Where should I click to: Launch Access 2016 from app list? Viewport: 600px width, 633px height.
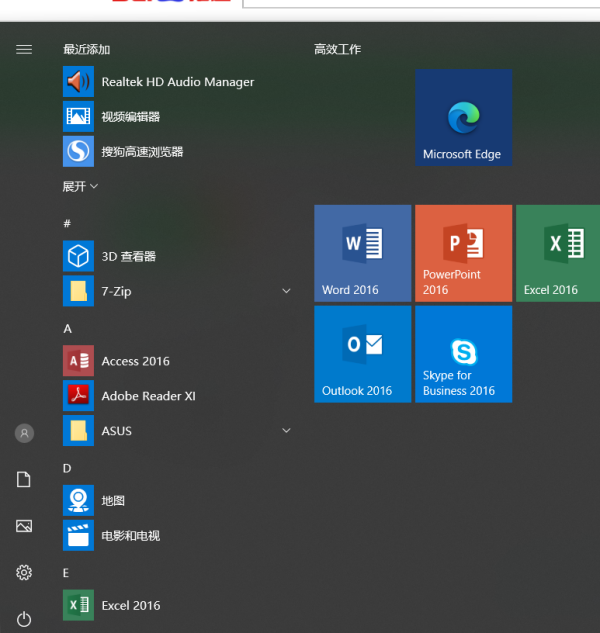pyautogui.click(x=135, y=361)
